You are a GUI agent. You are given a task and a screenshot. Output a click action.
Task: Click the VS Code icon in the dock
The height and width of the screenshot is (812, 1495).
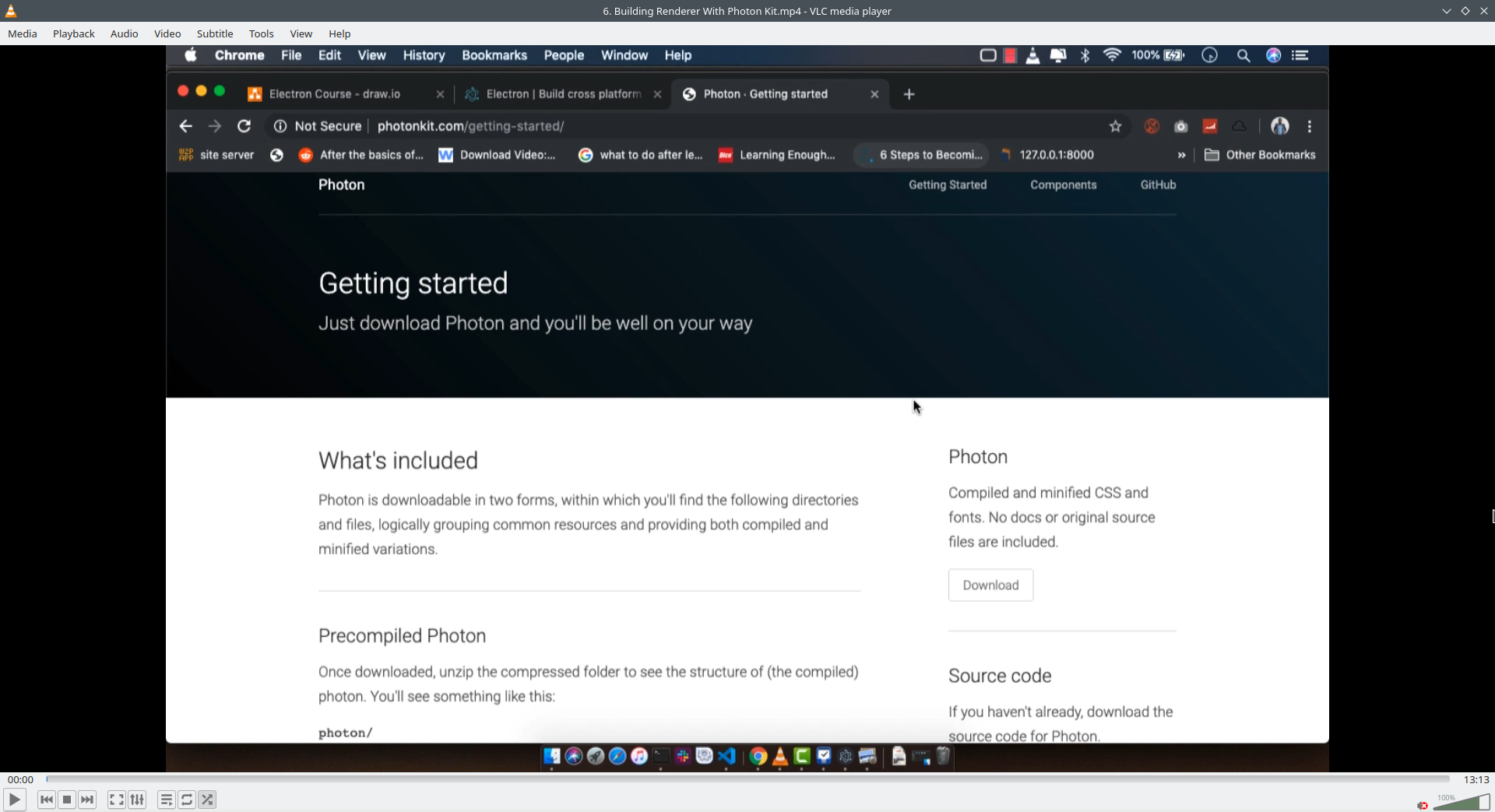[x=726, y=756]
